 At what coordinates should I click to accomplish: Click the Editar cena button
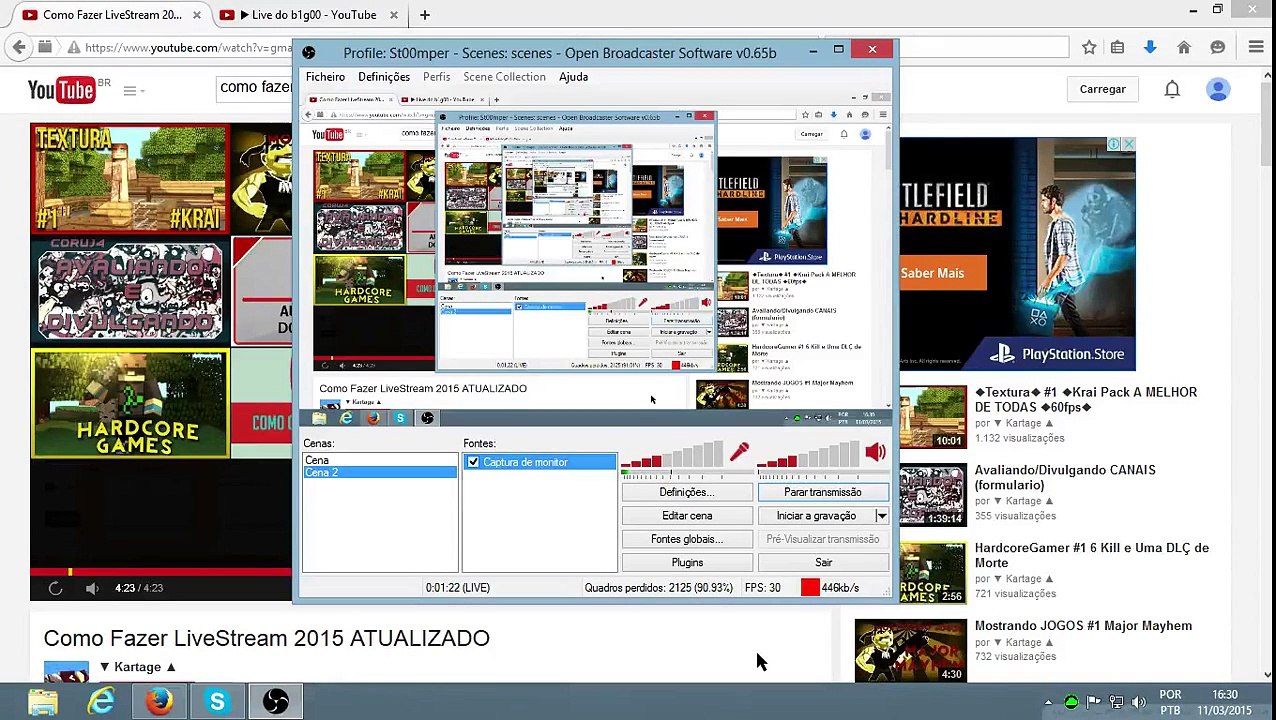pyautogui.click(x=687, y=516)
